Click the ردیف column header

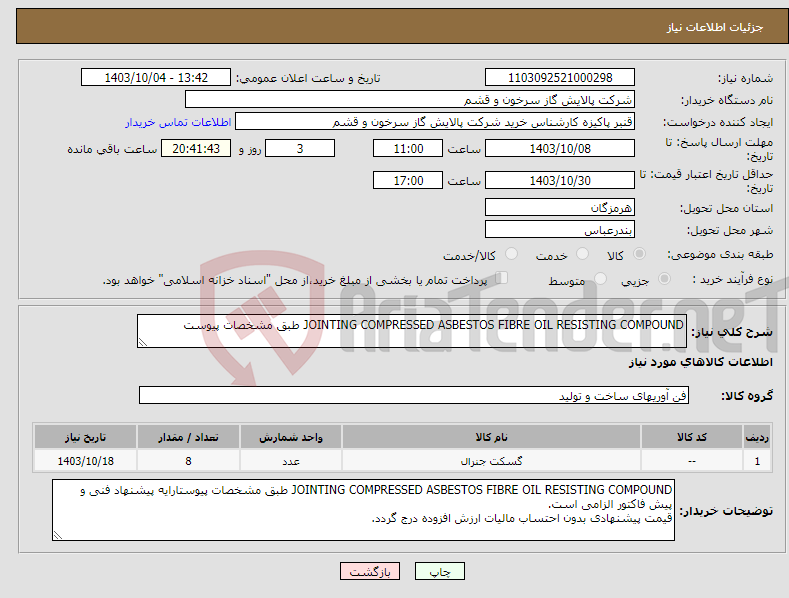(x=757, y=437)
